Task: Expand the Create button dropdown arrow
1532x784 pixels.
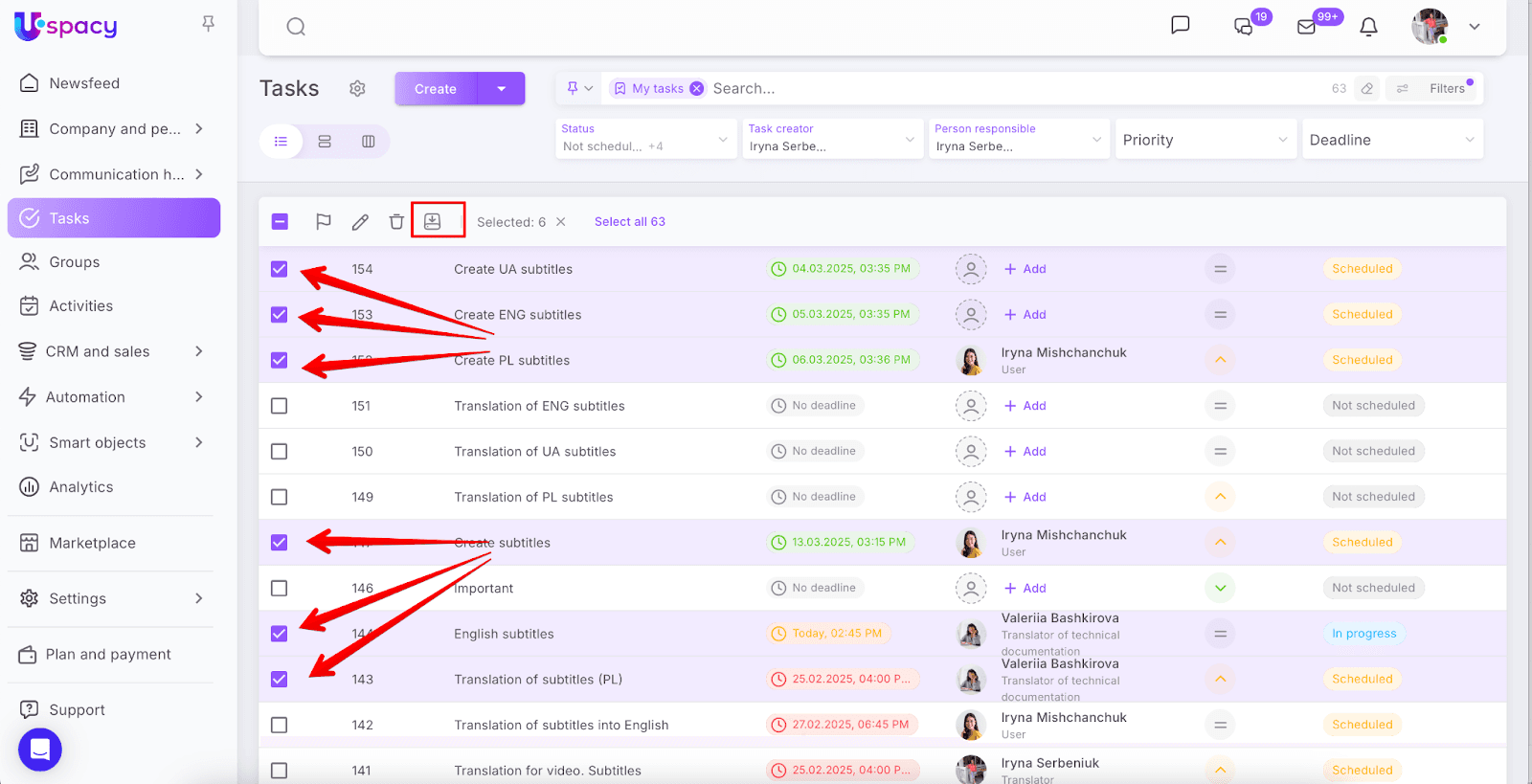Action: pos(502,89)
